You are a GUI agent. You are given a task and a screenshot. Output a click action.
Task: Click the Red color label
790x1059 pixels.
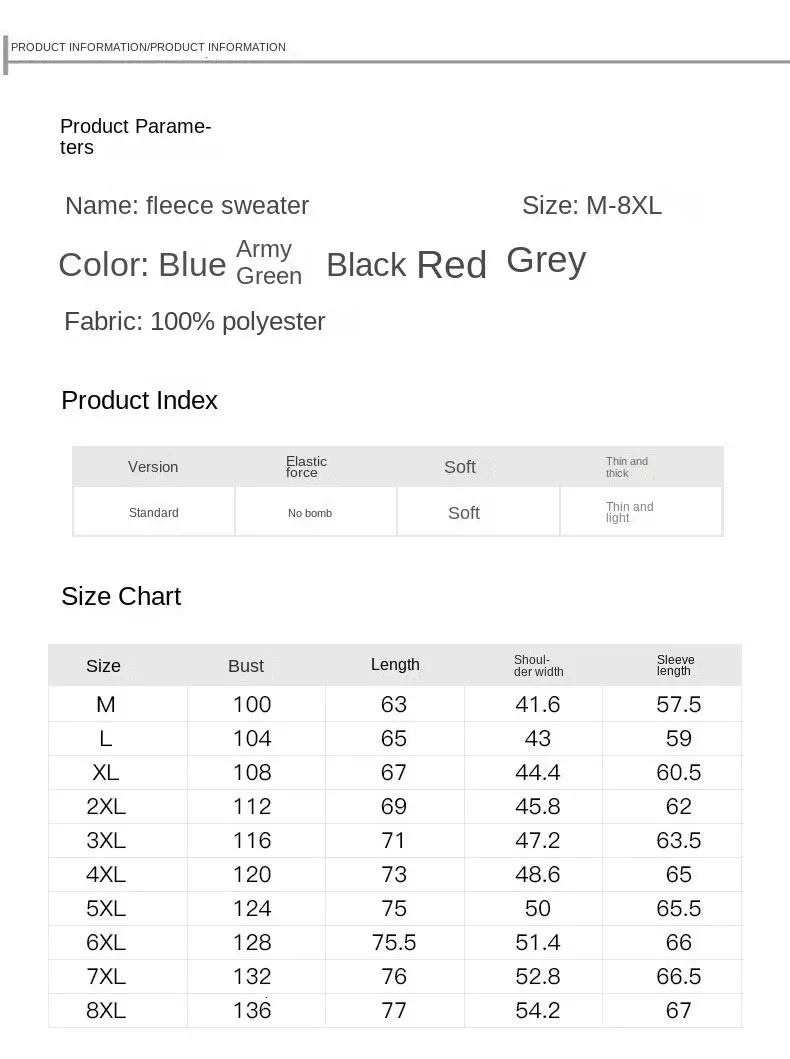(452, 265)
